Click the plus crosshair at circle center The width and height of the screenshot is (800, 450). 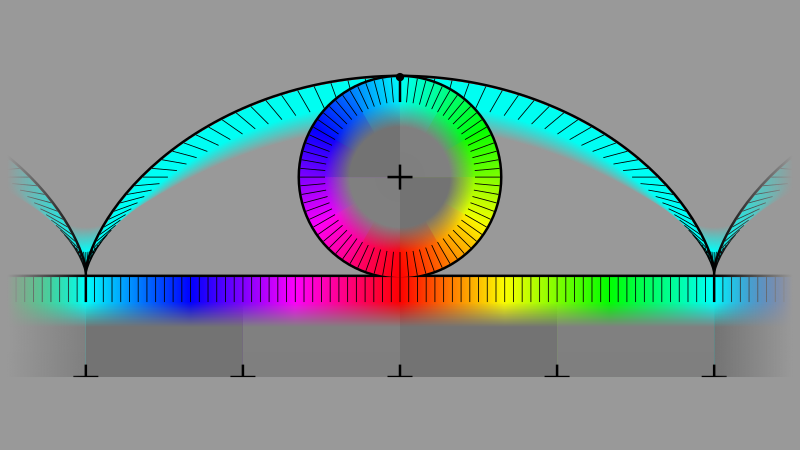tap(400, 178)
